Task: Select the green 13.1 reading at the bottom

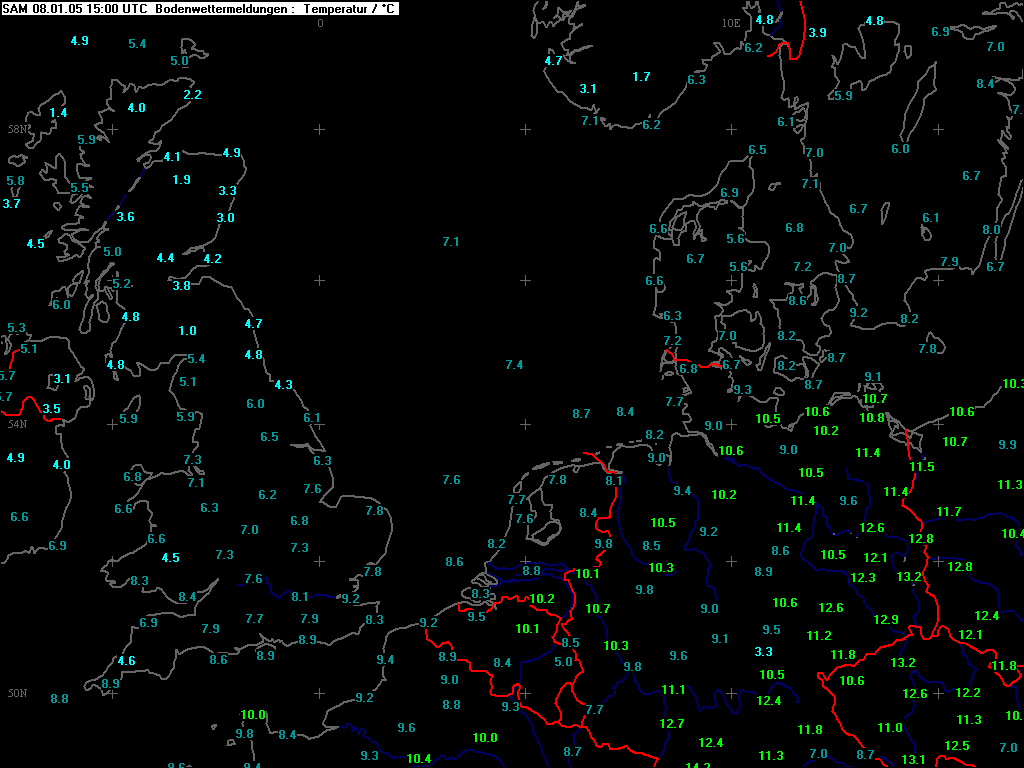Action: pos(913,759)
